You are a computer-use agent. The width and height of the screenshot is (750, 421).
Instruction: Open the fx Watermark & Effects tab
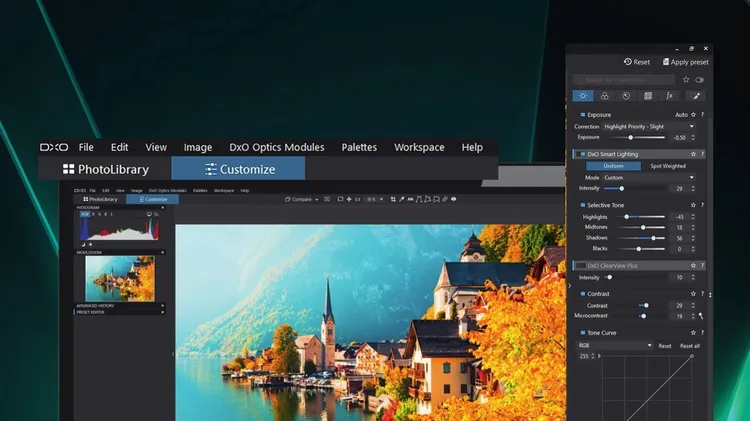pyautogui.click(x=670, y=96)
